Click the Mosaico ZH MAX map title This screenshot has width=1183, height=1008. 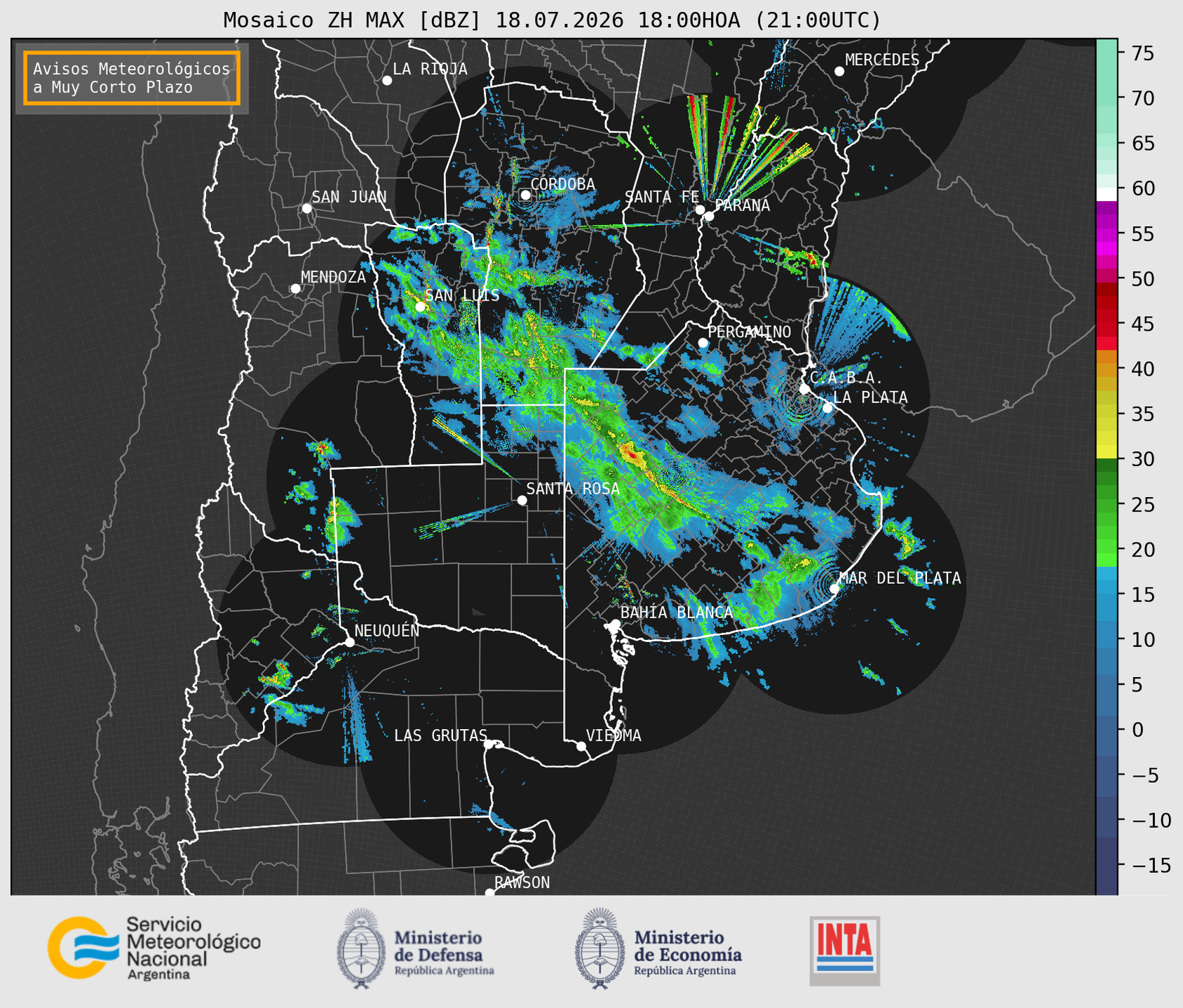[x=552, y=20]
